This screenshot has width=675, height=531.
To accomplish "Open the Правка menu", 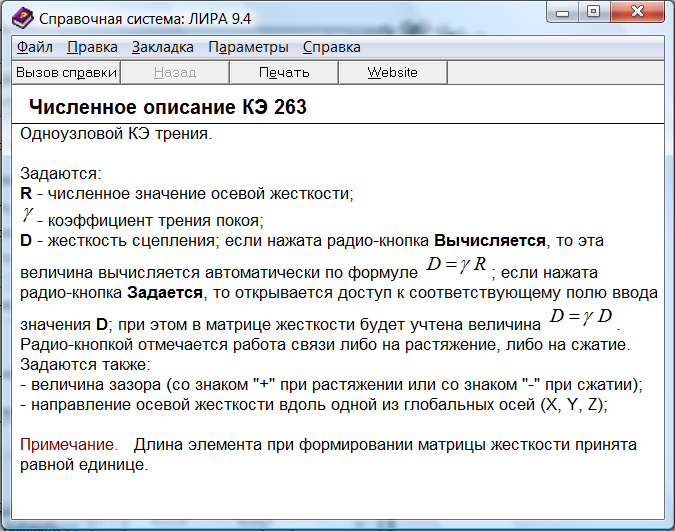I will [x=92, y=47].
